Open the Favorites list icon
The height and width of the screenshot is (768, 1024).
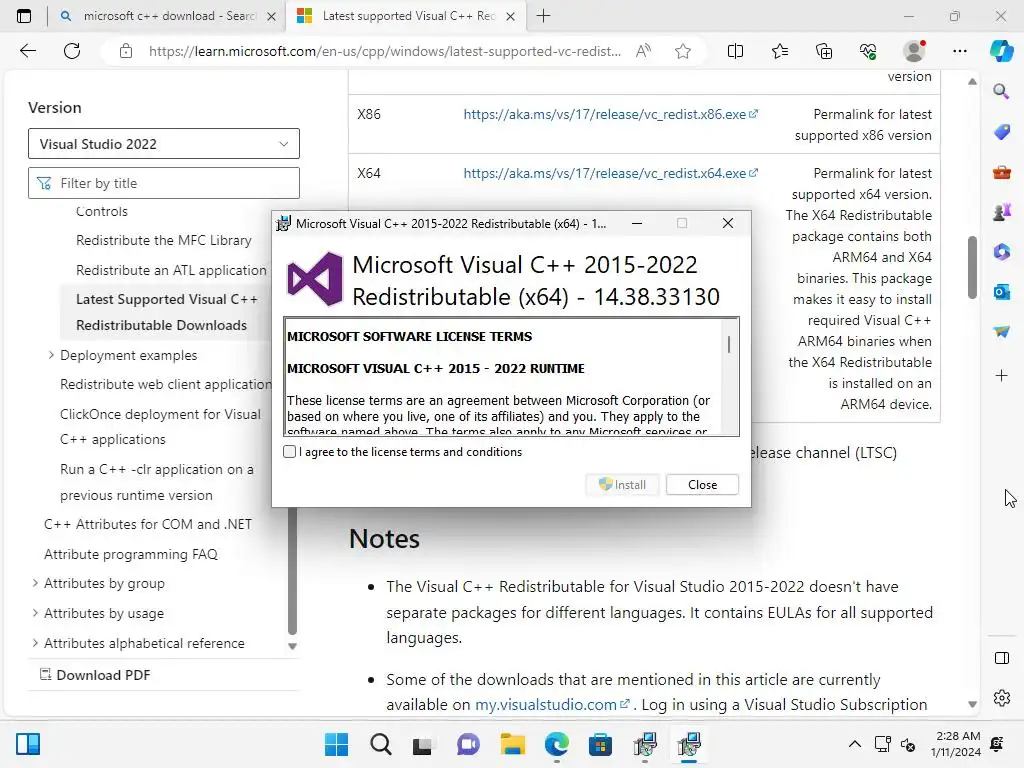(780, 51)
